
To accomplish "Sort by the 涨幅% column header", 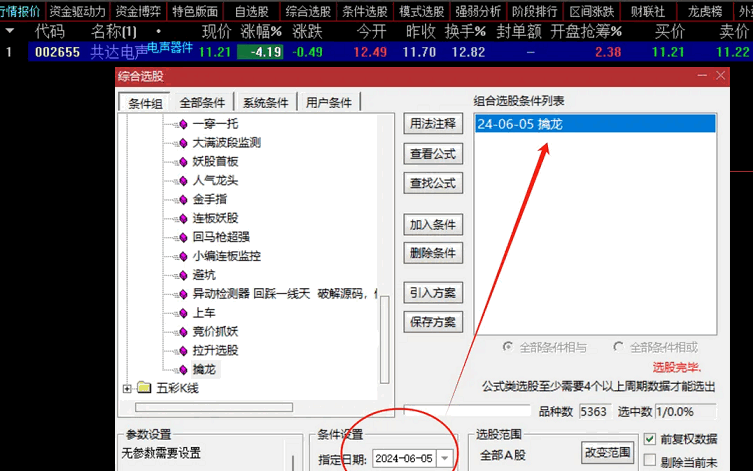I will (261, 32).
